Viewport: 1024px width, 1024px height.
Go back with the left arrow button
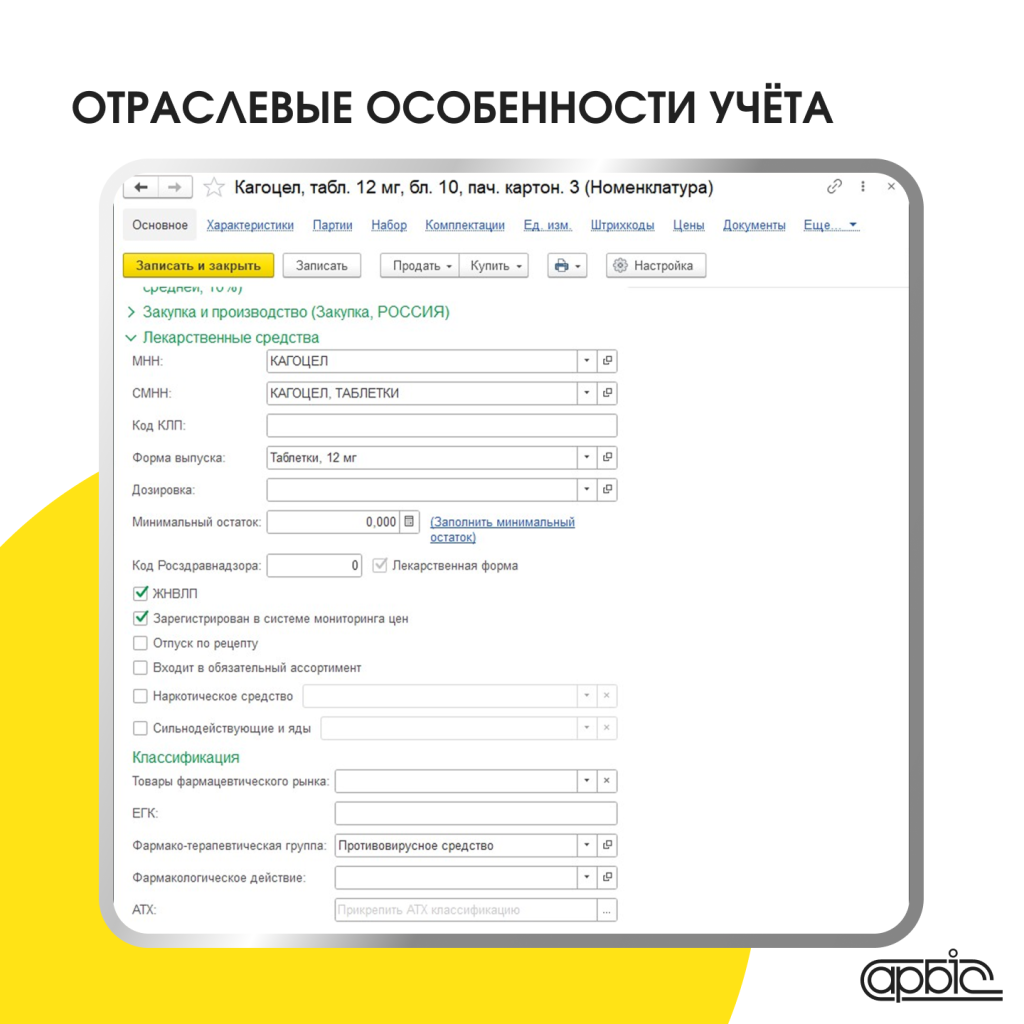pyautogui.click(x=141, y=187)
